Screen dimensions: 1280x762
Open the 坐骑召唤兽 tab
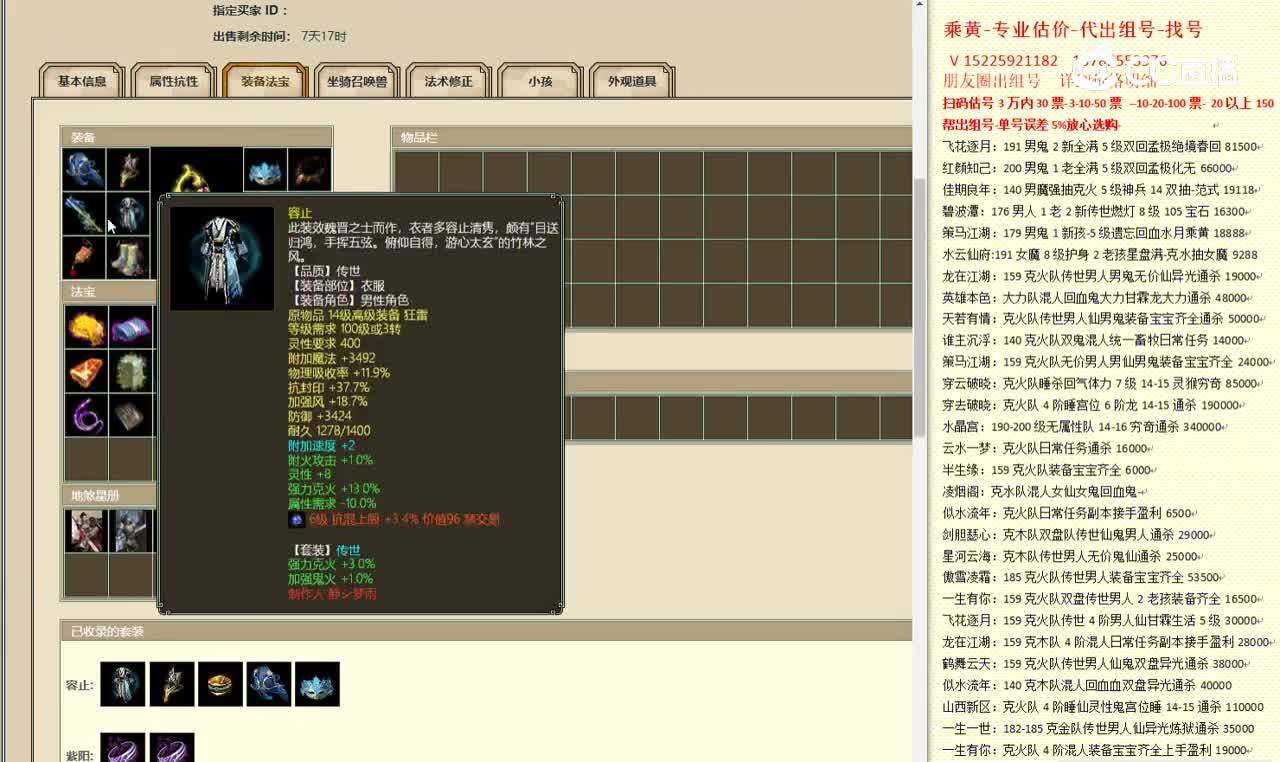click(358, 81)
